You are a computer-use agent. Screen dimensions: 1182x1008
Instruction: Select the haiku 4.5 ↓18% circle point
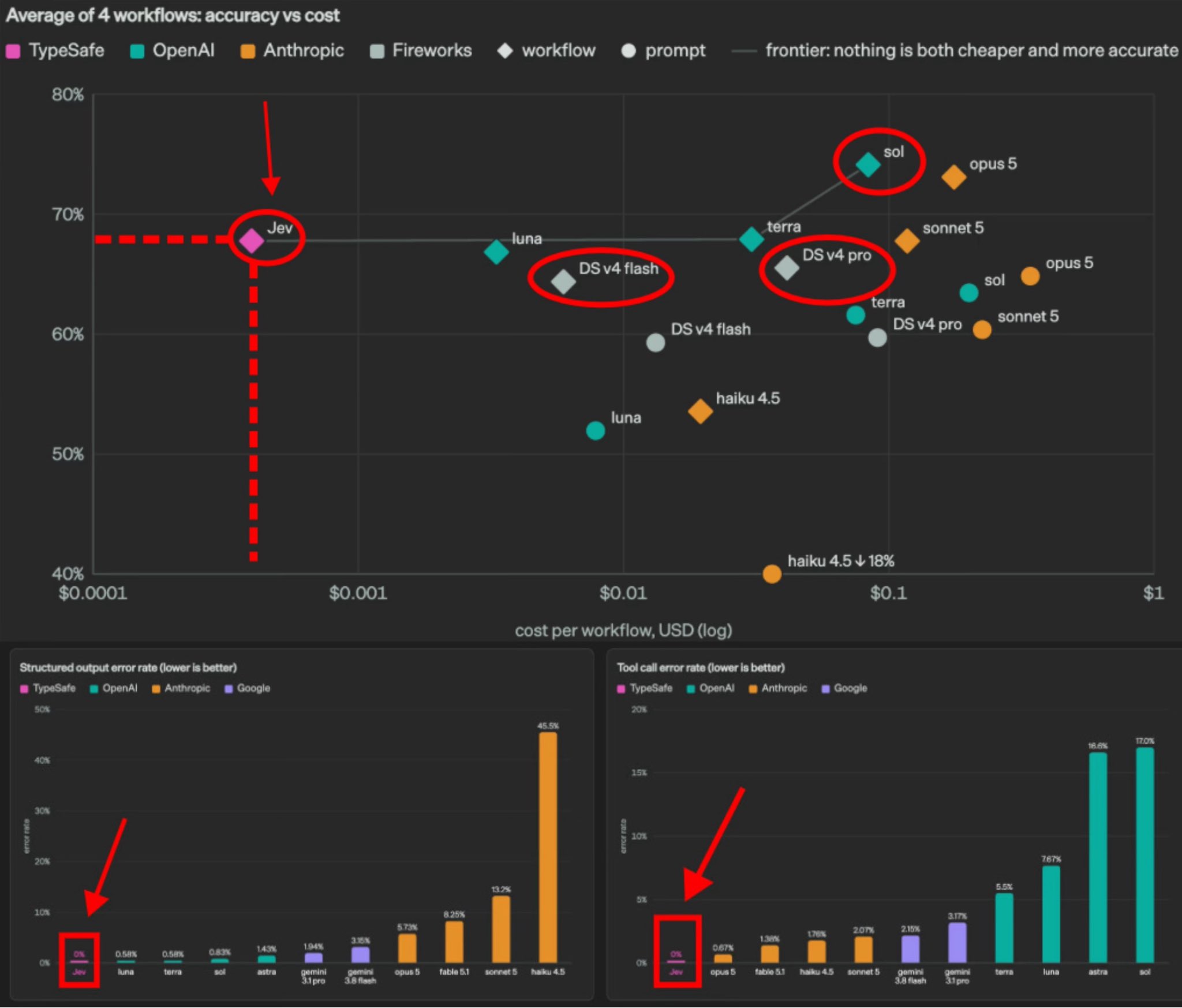click(x=772, y=574)
